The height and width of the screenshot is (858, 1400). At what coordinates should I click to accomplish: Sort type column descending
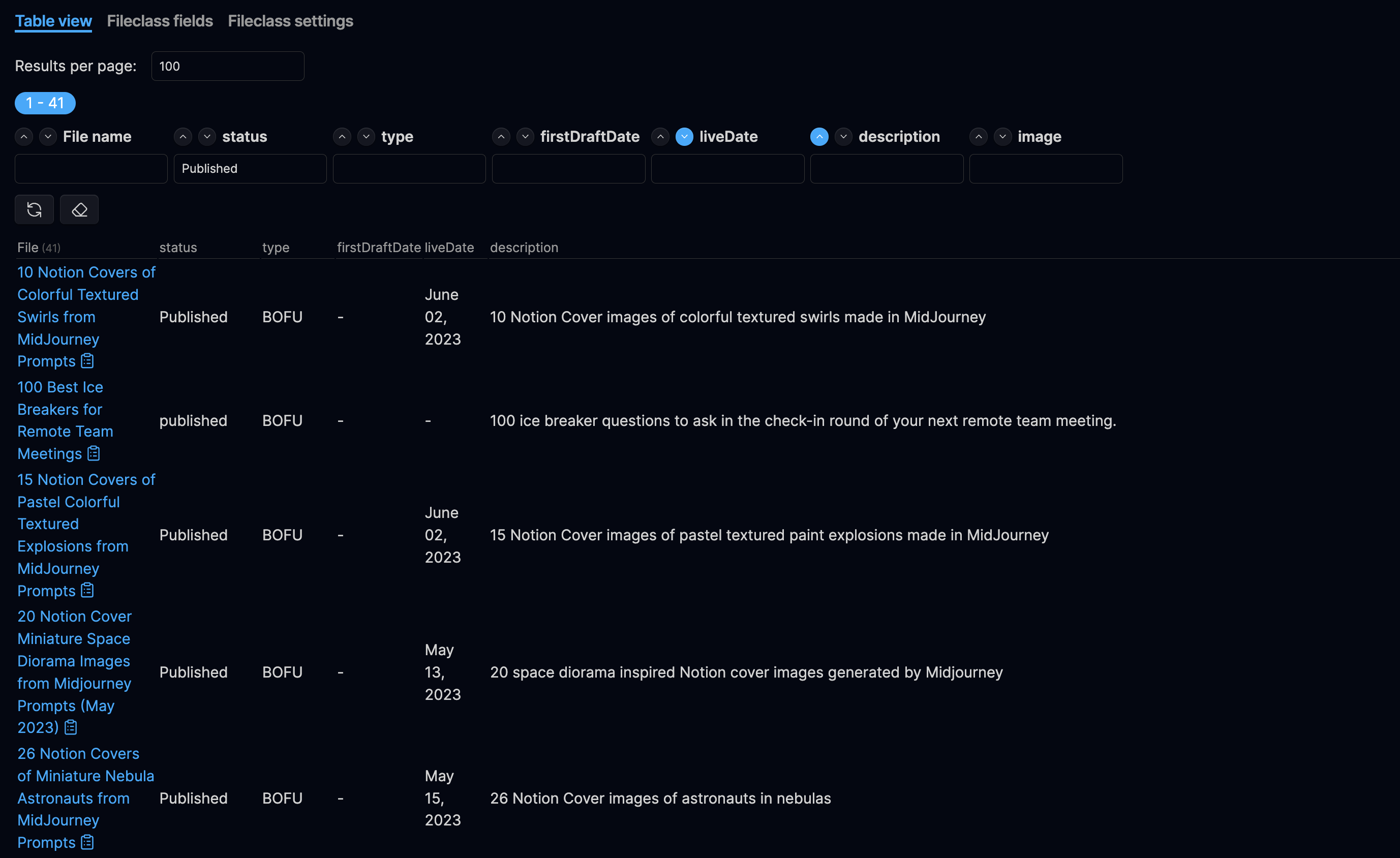click(x=367, y=137)
